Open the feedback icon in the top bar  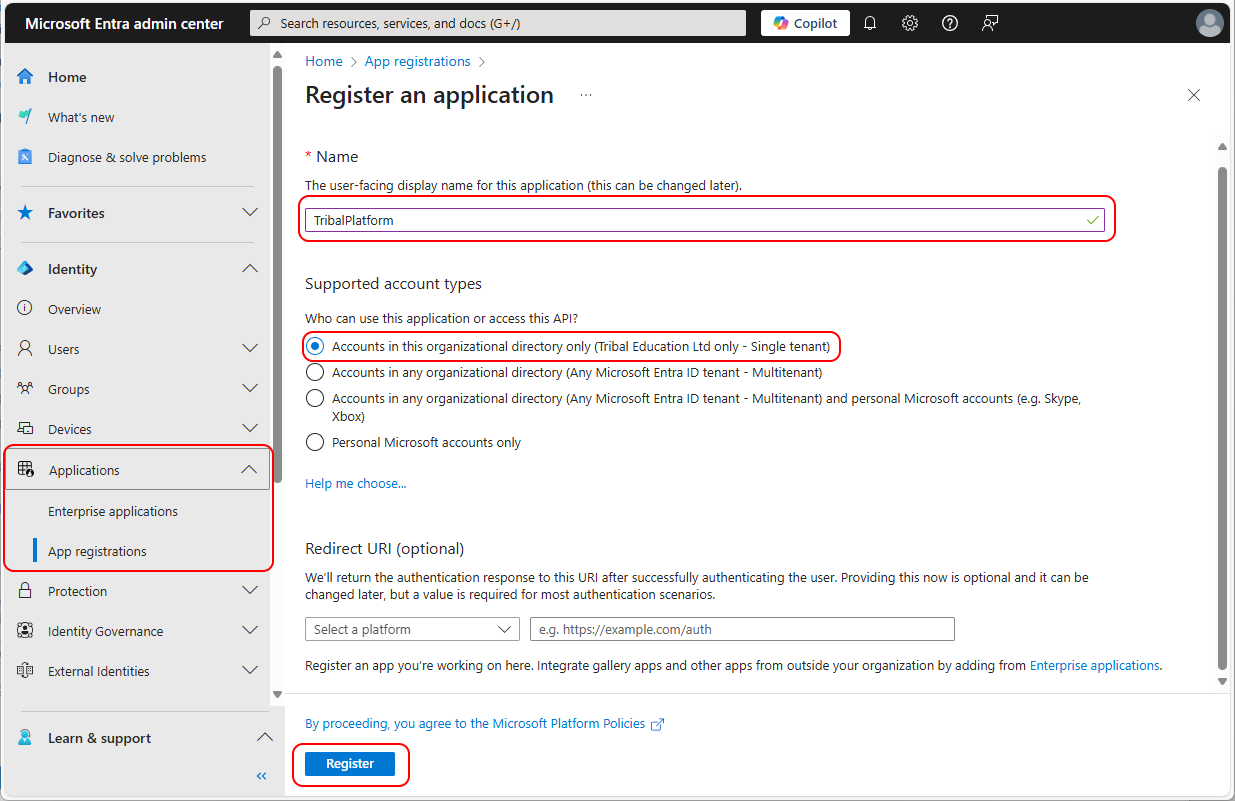tap(989, 22)
